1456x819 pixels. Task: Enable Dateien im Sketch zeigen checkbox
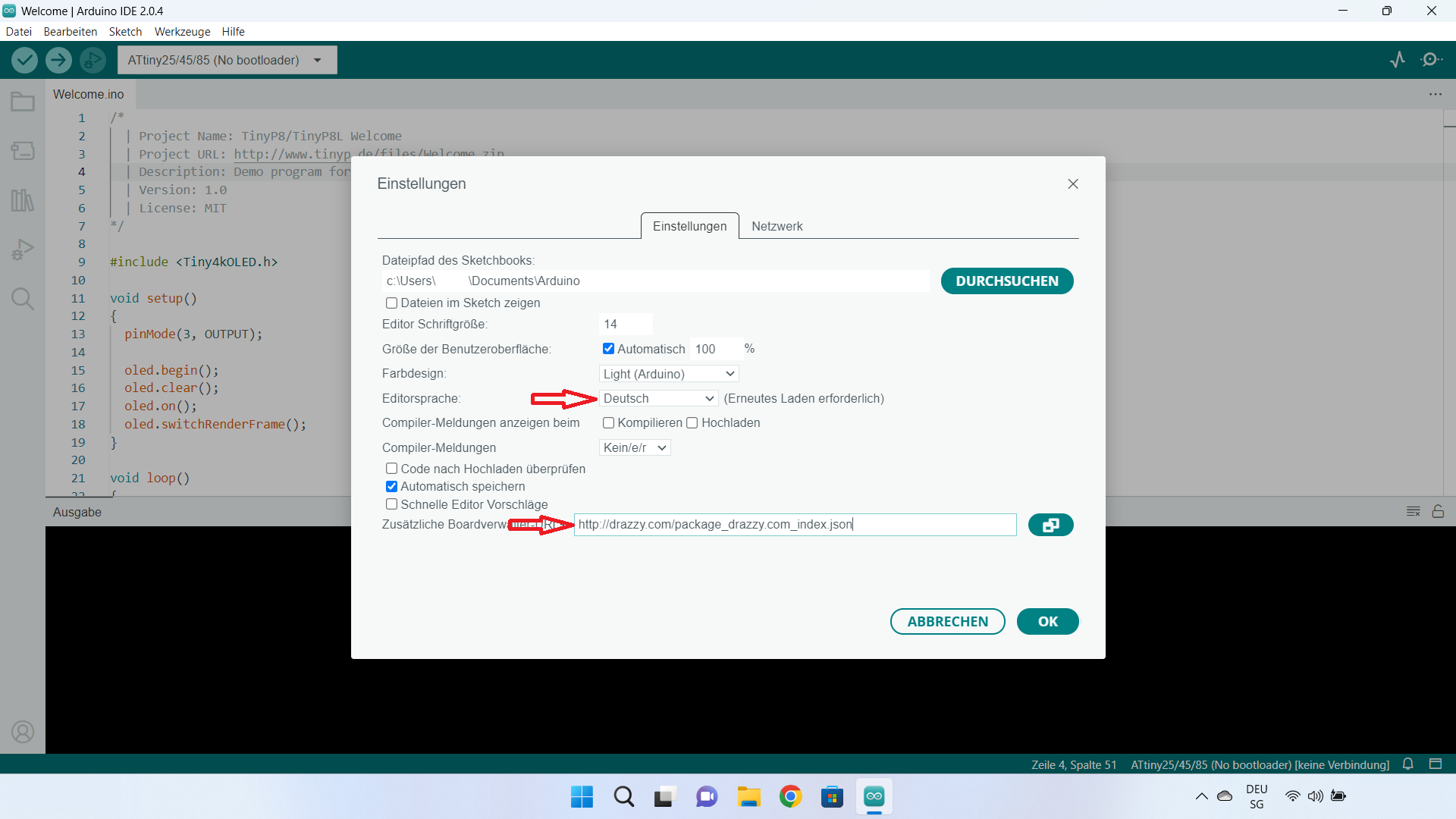click(x=391, y=303)
